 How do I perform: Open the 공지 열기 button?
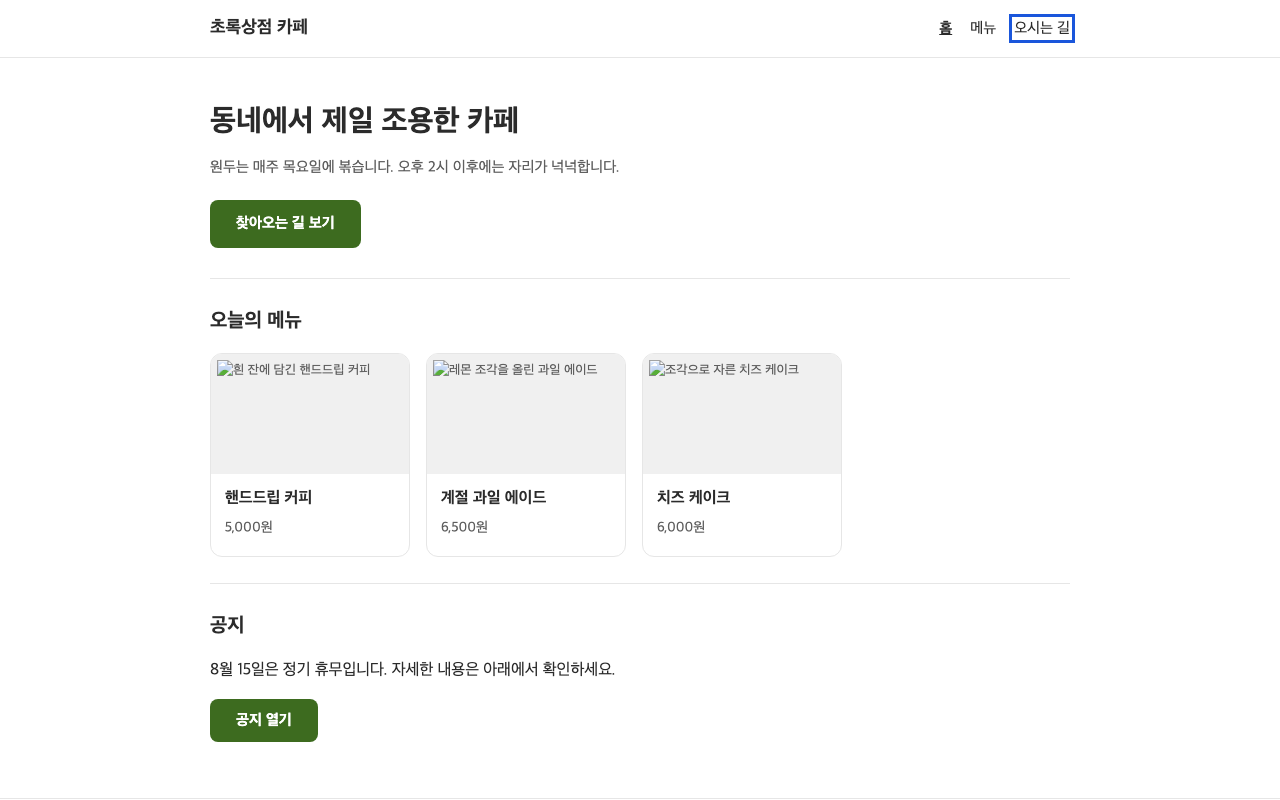coord(264,720)
